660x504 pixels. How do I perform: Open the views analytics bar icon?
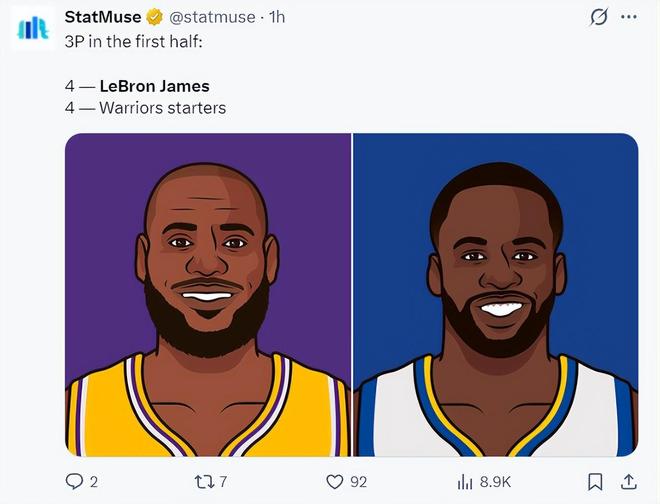(x=465, y=482)
